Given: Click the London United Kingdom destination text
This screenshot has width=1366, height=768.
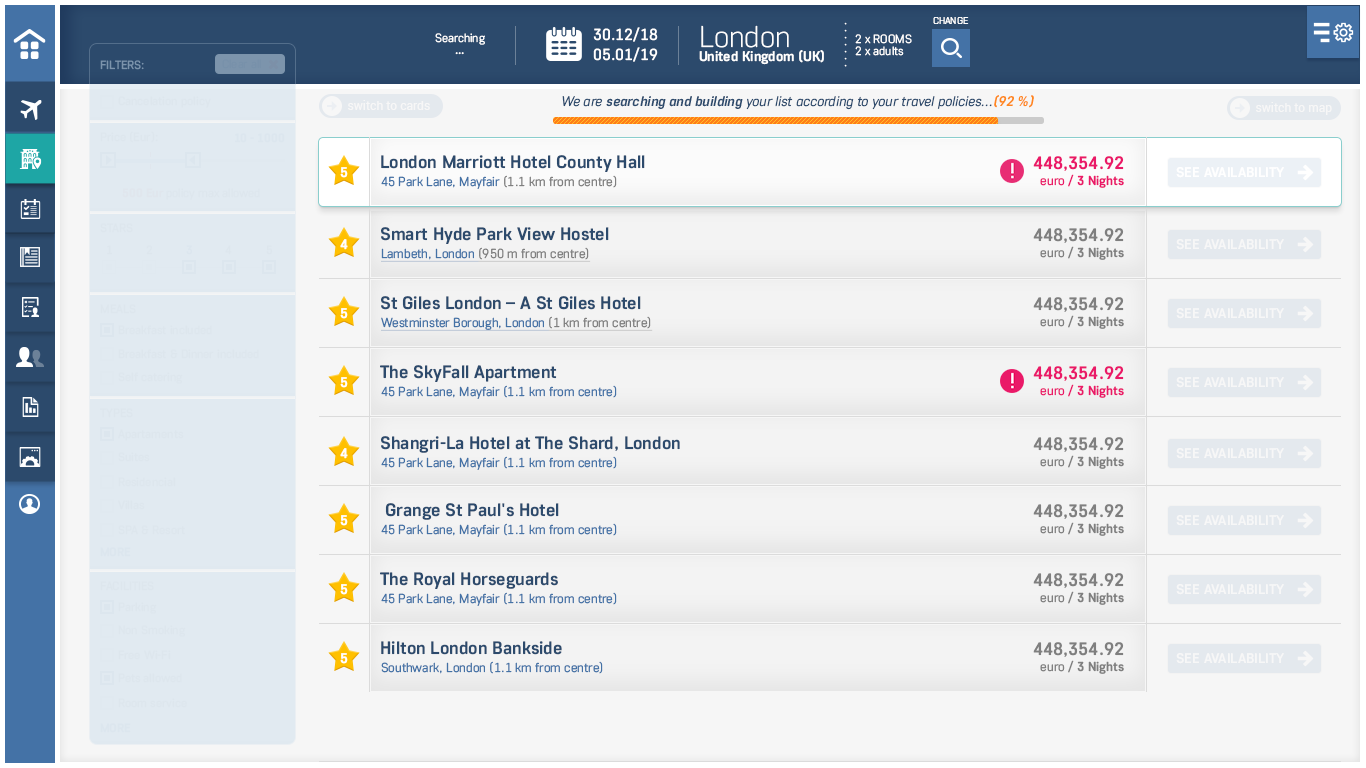Looking at the screenshot, I should click(762, 45).
